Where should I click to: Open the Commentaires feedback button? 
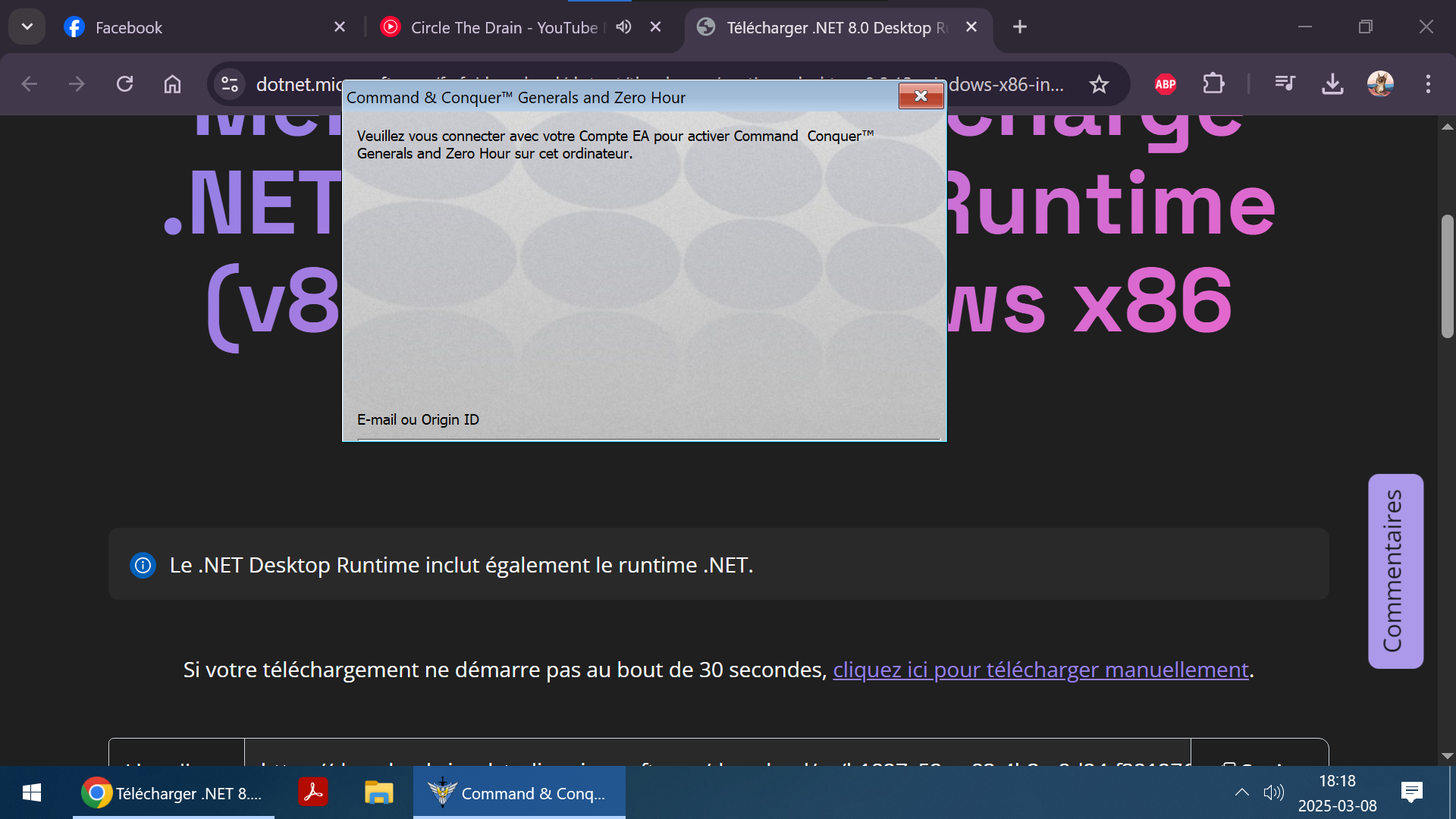point(1395,571)
